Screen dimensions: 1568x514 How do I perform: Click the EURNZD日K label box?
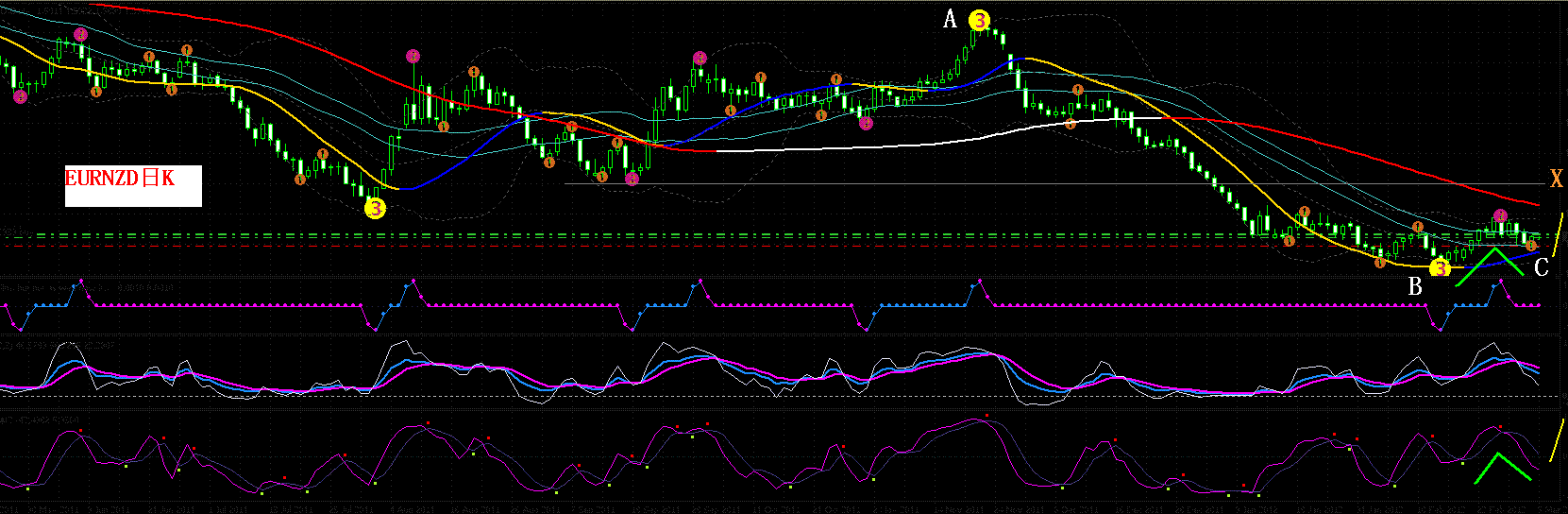coord(133,186)
